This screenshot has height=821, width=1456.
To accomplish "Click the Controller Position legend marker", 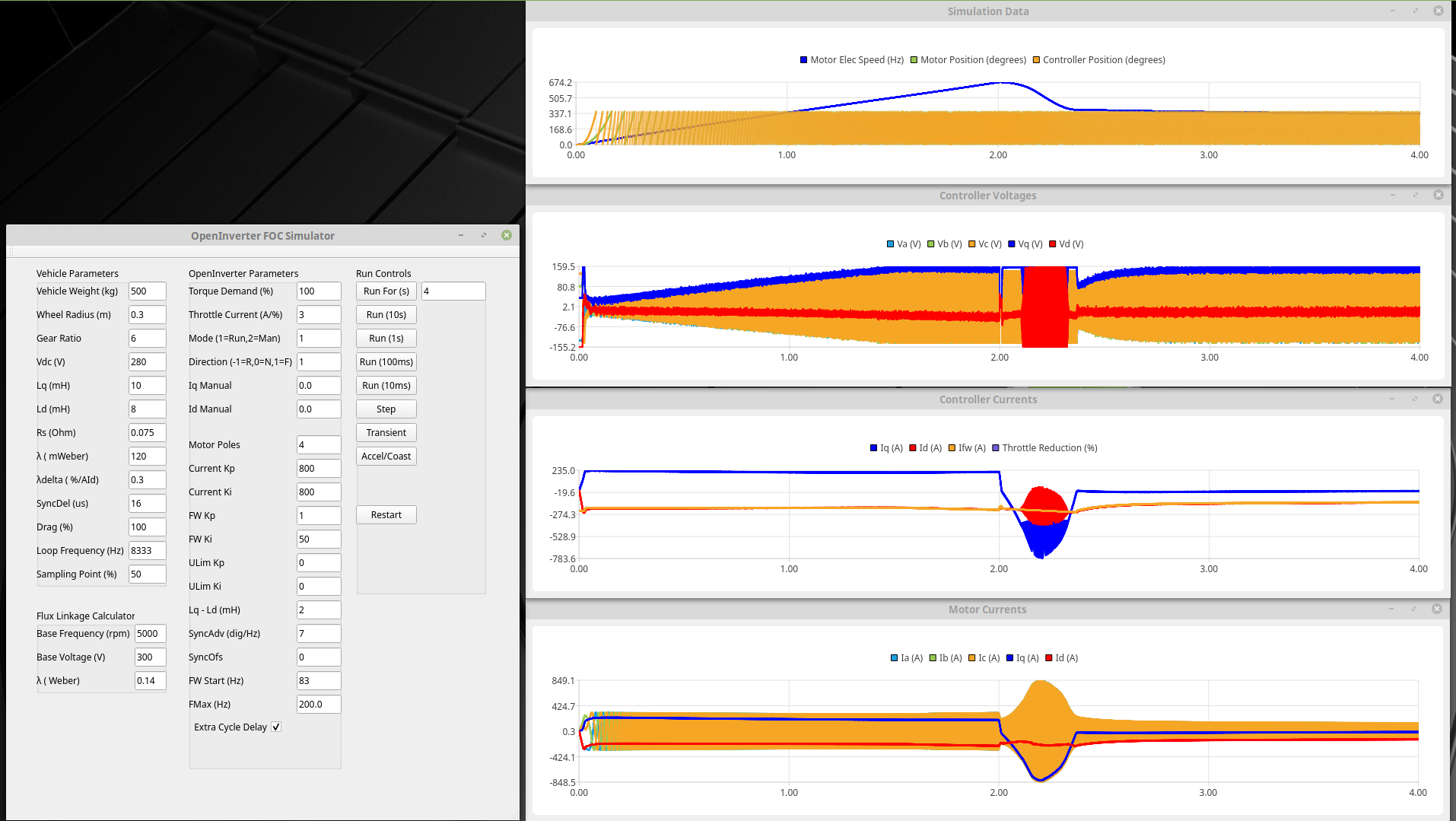I will point(1036,60).
